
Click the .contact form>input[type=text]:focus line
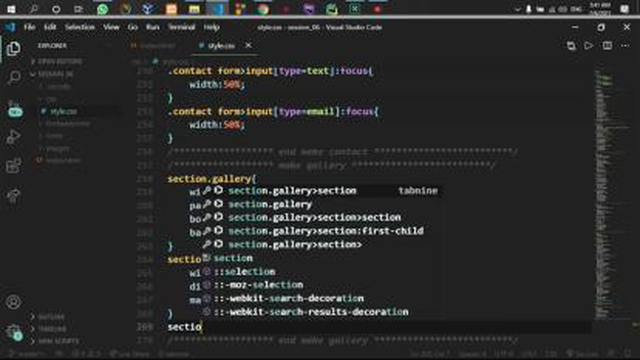[x=270, y=71]
